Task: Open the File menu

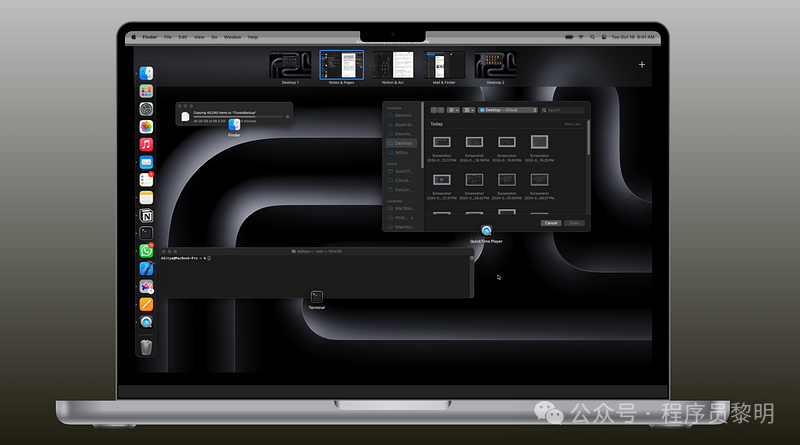Action: tap(168, 37)
